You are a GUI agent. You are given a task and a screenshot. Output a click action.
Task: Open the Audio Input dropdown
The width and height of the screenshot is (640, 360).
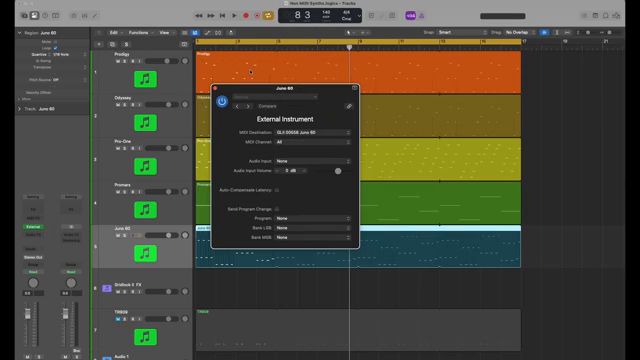[313, 161]
